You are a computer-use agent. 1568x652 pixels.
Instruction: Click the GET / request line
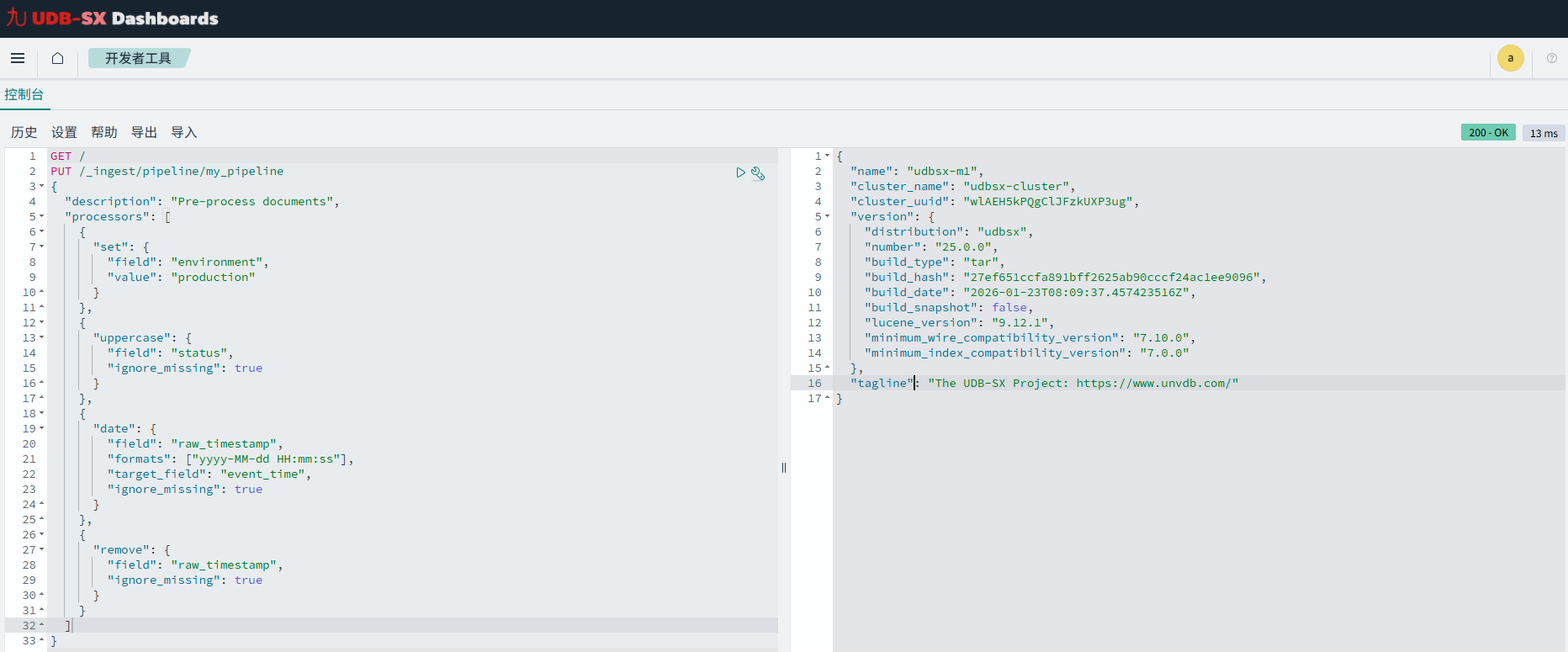point(68,156)
